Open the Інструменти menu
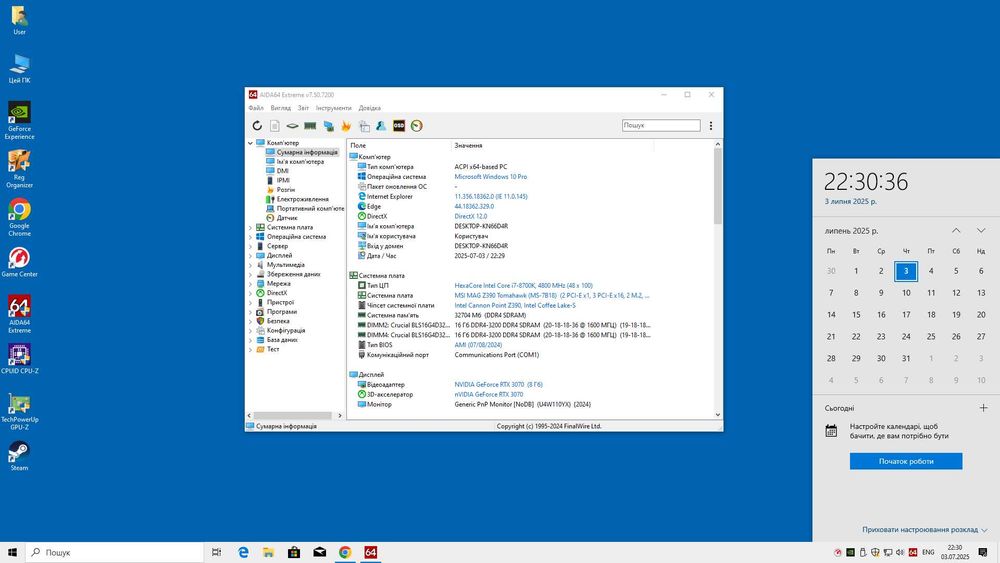This screenshot has width=1000, height=563. pos(333,108)
